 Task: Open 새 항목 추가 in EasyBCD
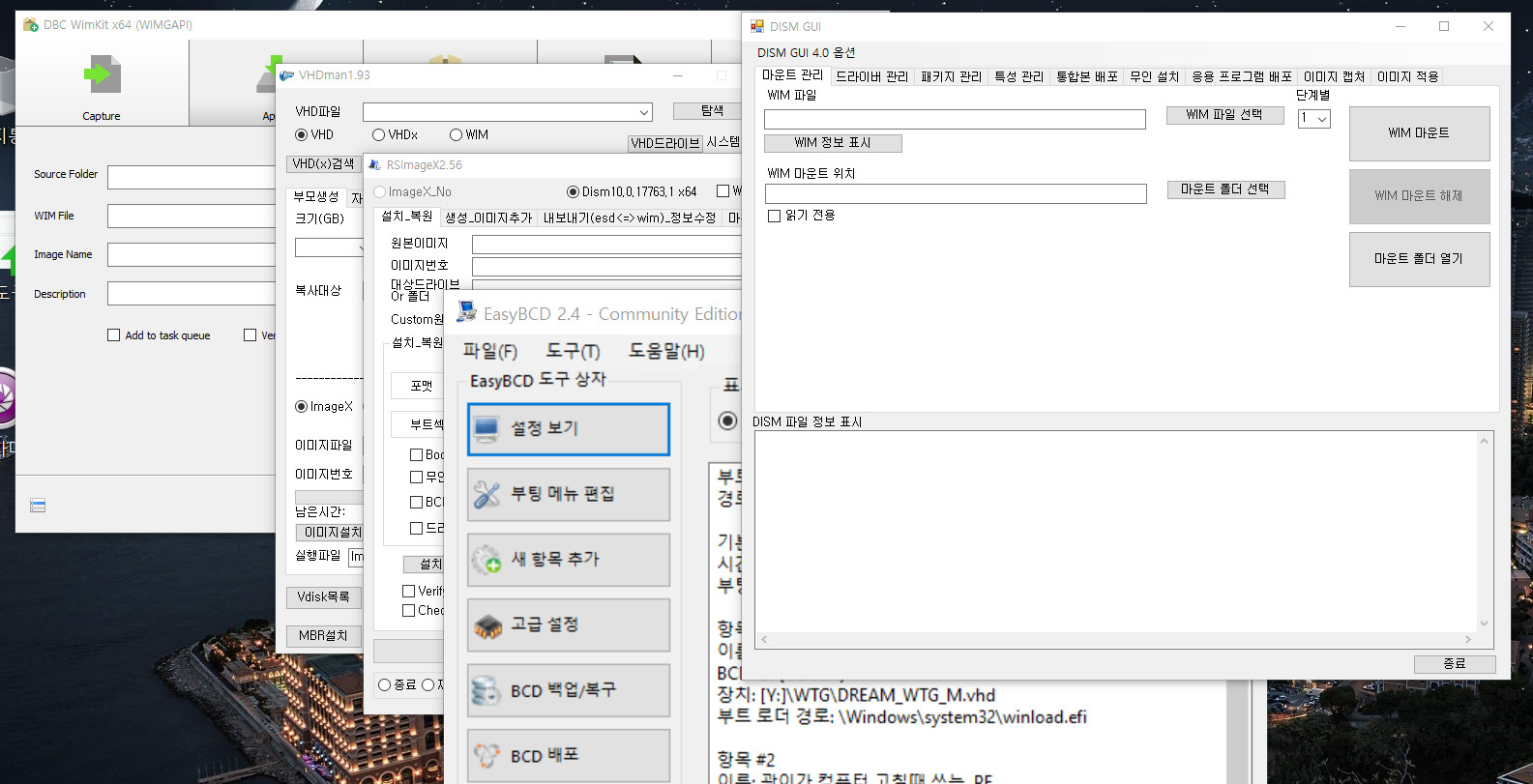pos(569,560)
